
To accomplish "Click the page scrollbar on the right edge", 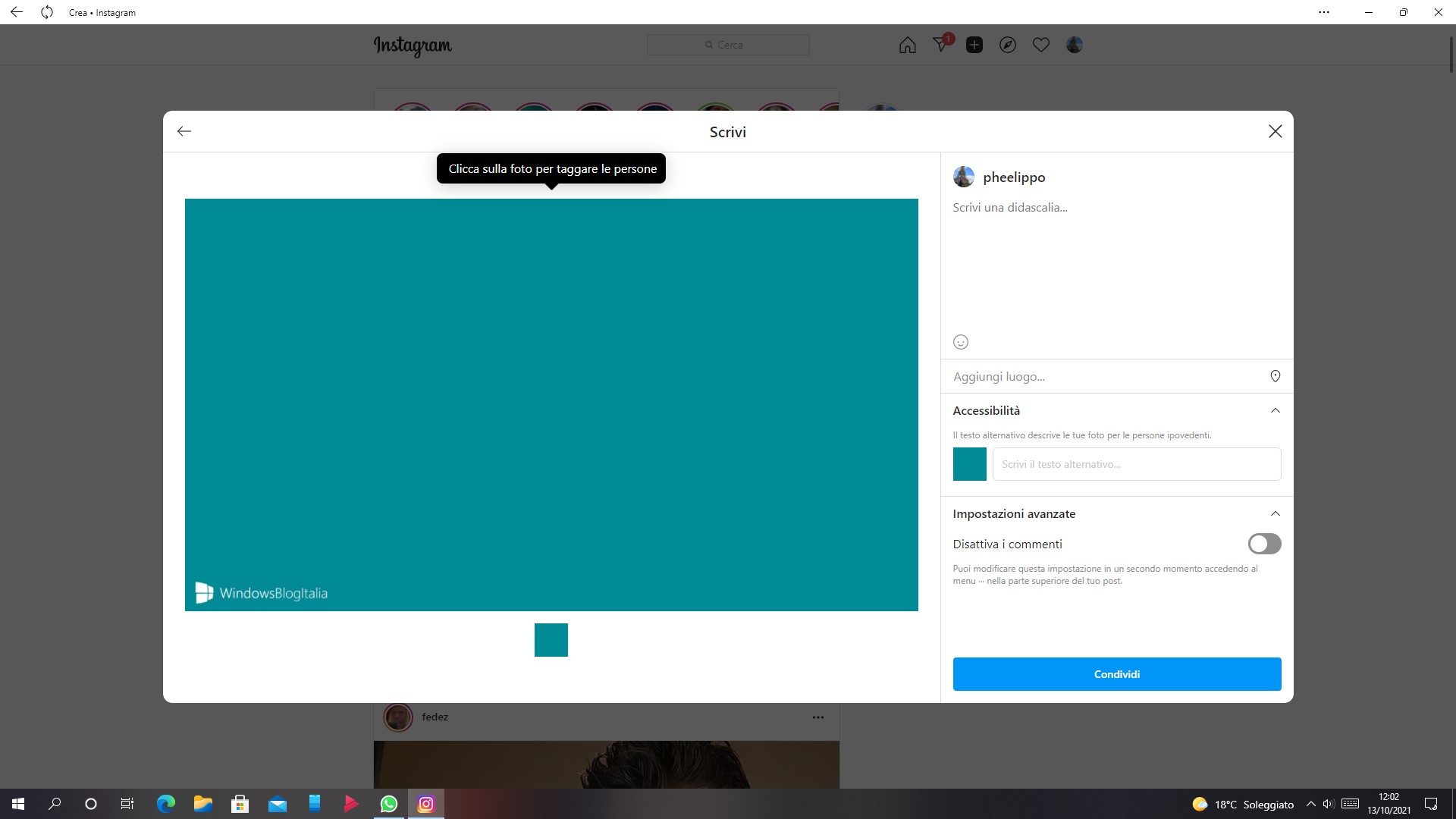I will click(x=1451, y=53).
